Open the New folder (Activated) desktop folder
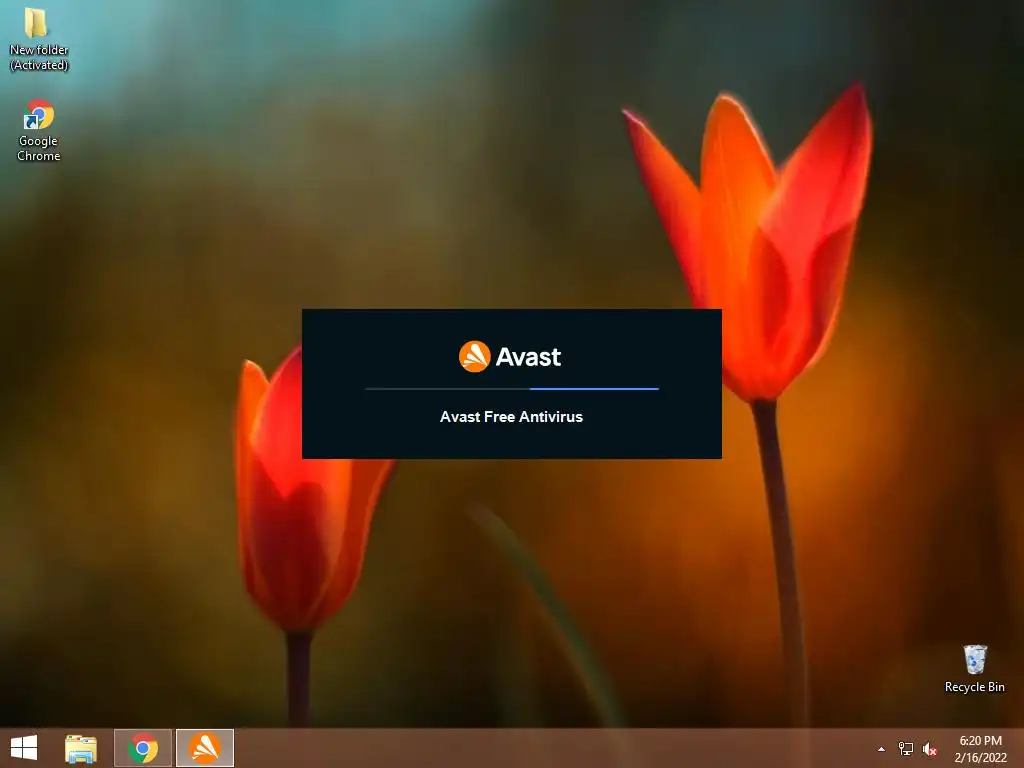 (38, 39)
